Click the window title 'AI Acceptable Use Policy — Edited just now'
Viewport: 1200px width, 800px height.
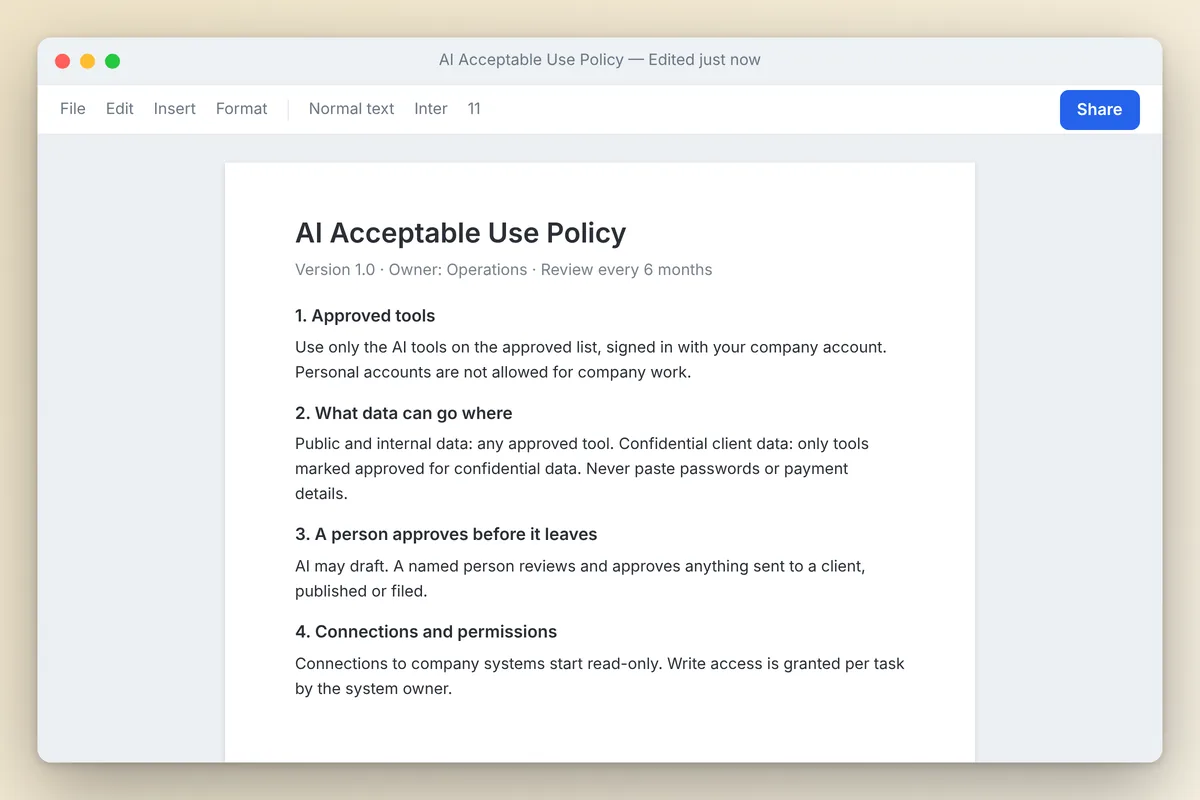point(600,60)
